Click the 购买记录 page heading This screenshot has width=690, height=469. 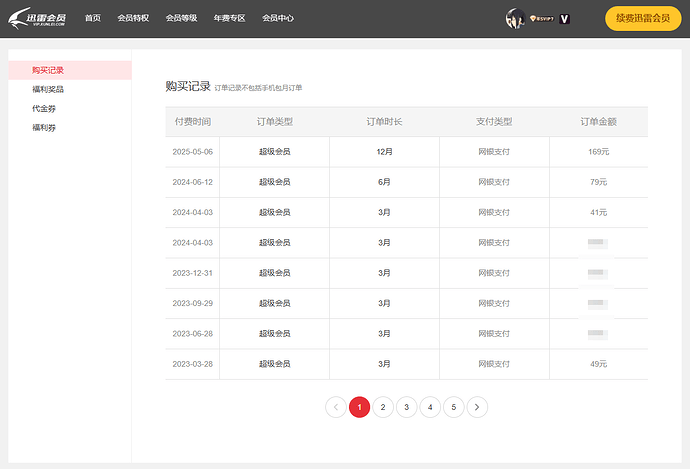tap(188, 86)
